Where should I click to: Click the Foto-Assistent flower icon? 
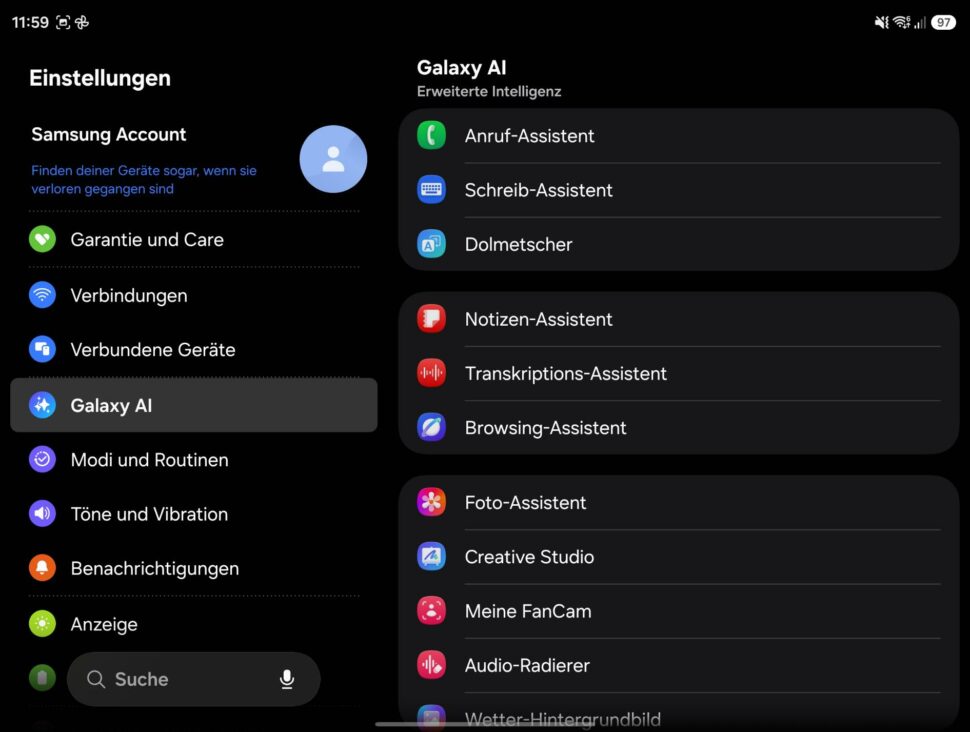pos(431,502)
